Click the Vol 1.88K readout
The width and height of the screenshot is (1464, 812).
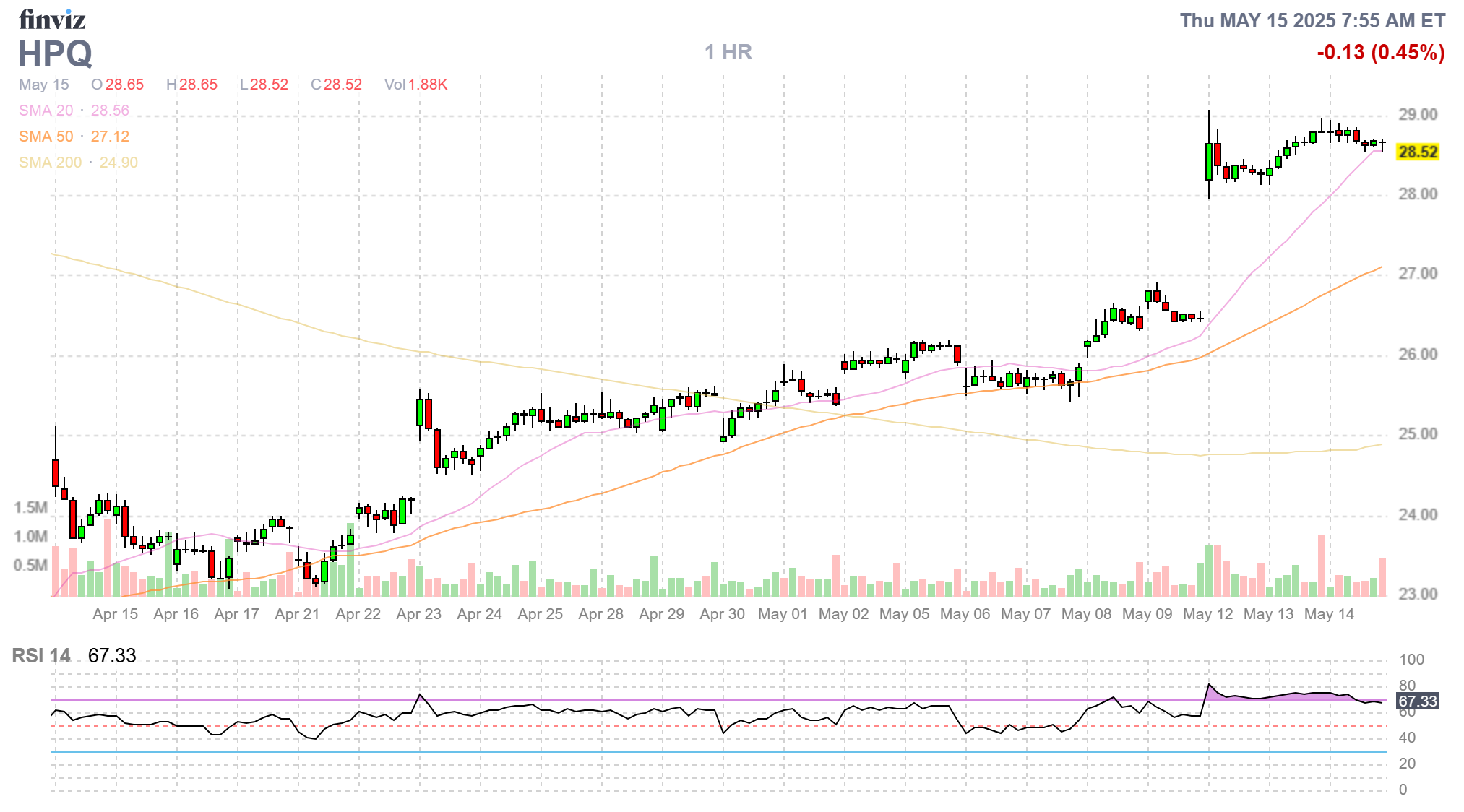pos(415,85)
